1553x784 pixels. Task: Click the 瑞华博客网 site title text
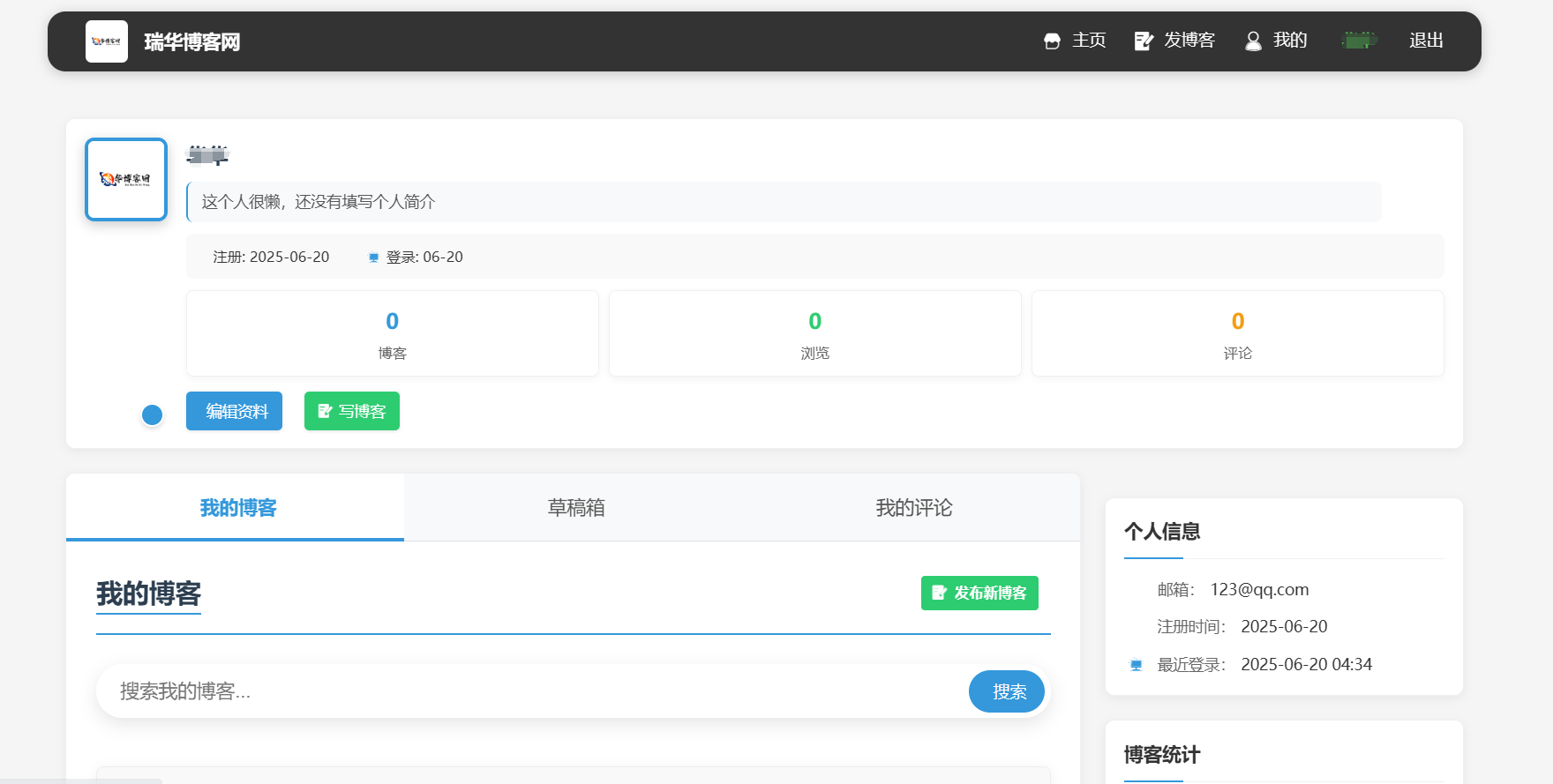(192, 42)
